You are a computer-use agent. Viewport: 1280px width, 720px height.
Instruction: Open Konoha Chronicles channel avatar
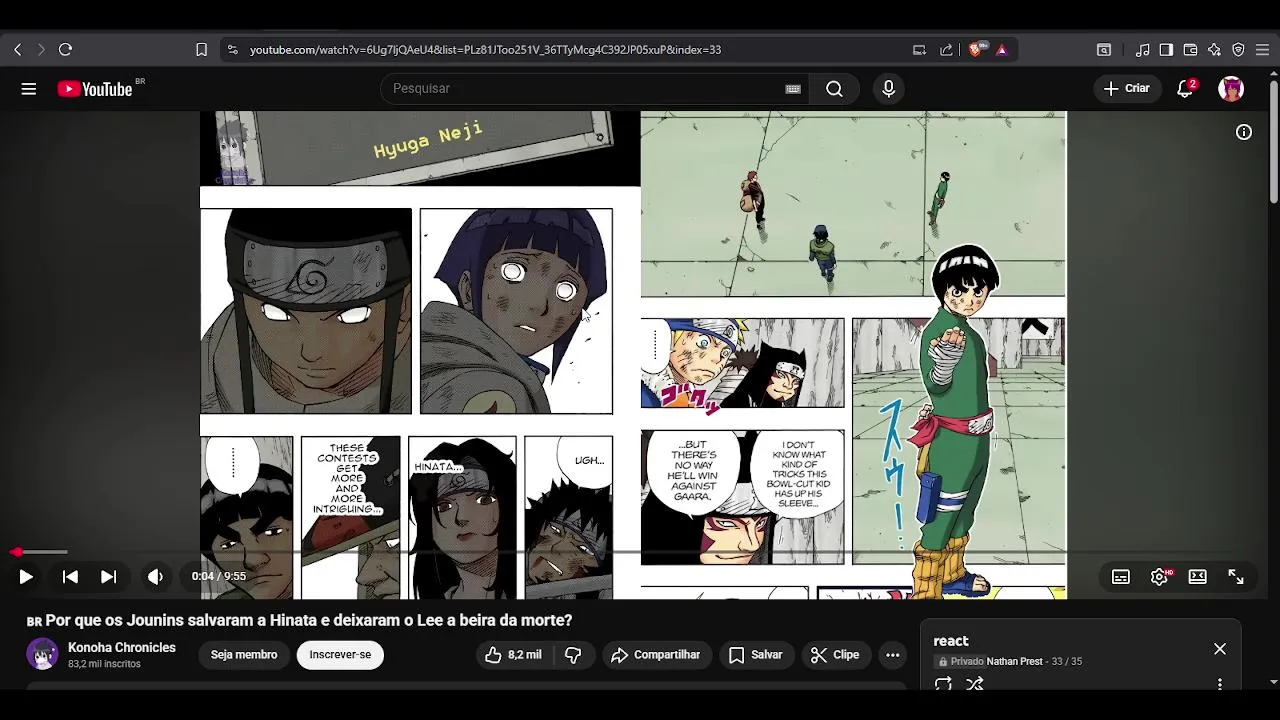[x=42, y=654]
